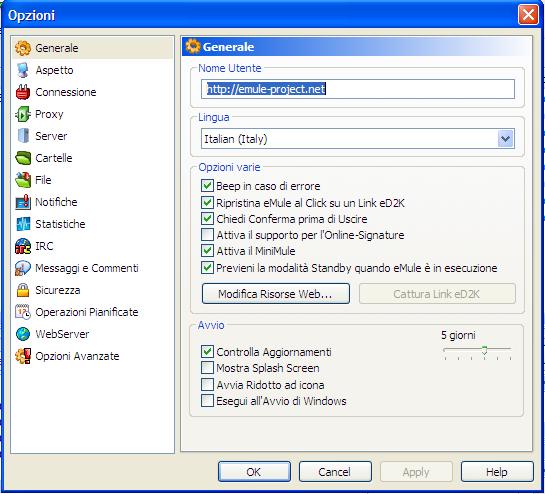
Task: Open the Italian (Italy) language combo box
Action: click(x=358, y=139)
